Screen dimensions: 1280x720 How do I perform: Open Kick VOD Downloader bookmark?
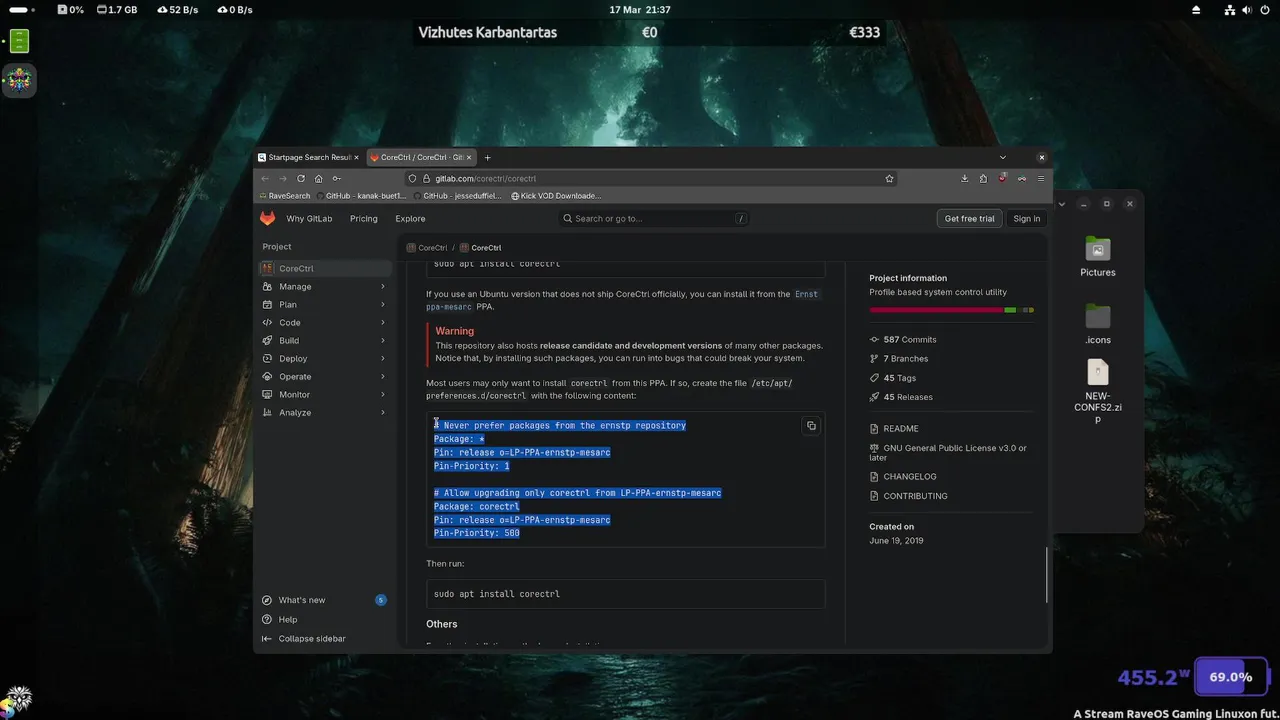pos(556,196)
